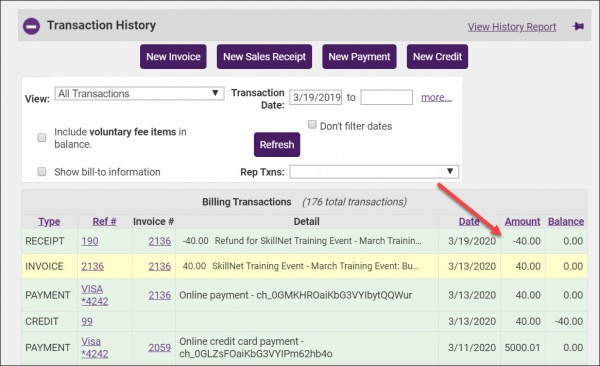
Task: Open Visa *4242 payment dated 3/11/2020
Action: coord(95,347)
